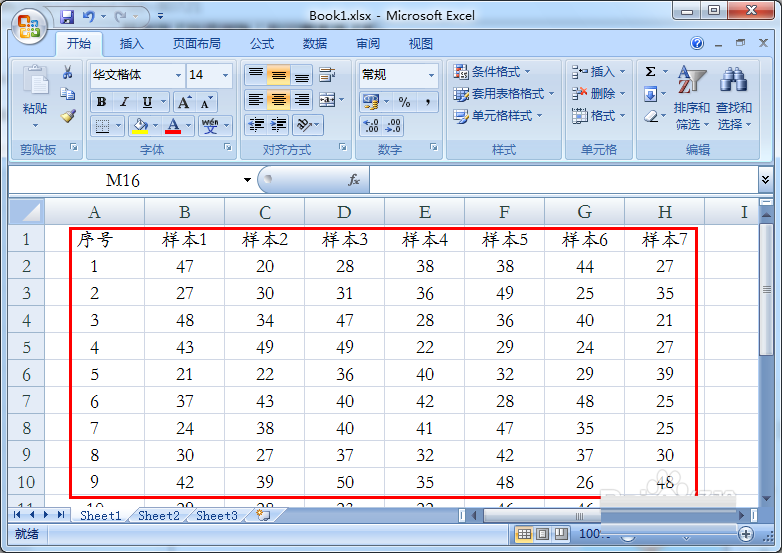This screenshot has width=782, height=553.
Task: Click the insert function fx icon
Action: pos(353,180)
